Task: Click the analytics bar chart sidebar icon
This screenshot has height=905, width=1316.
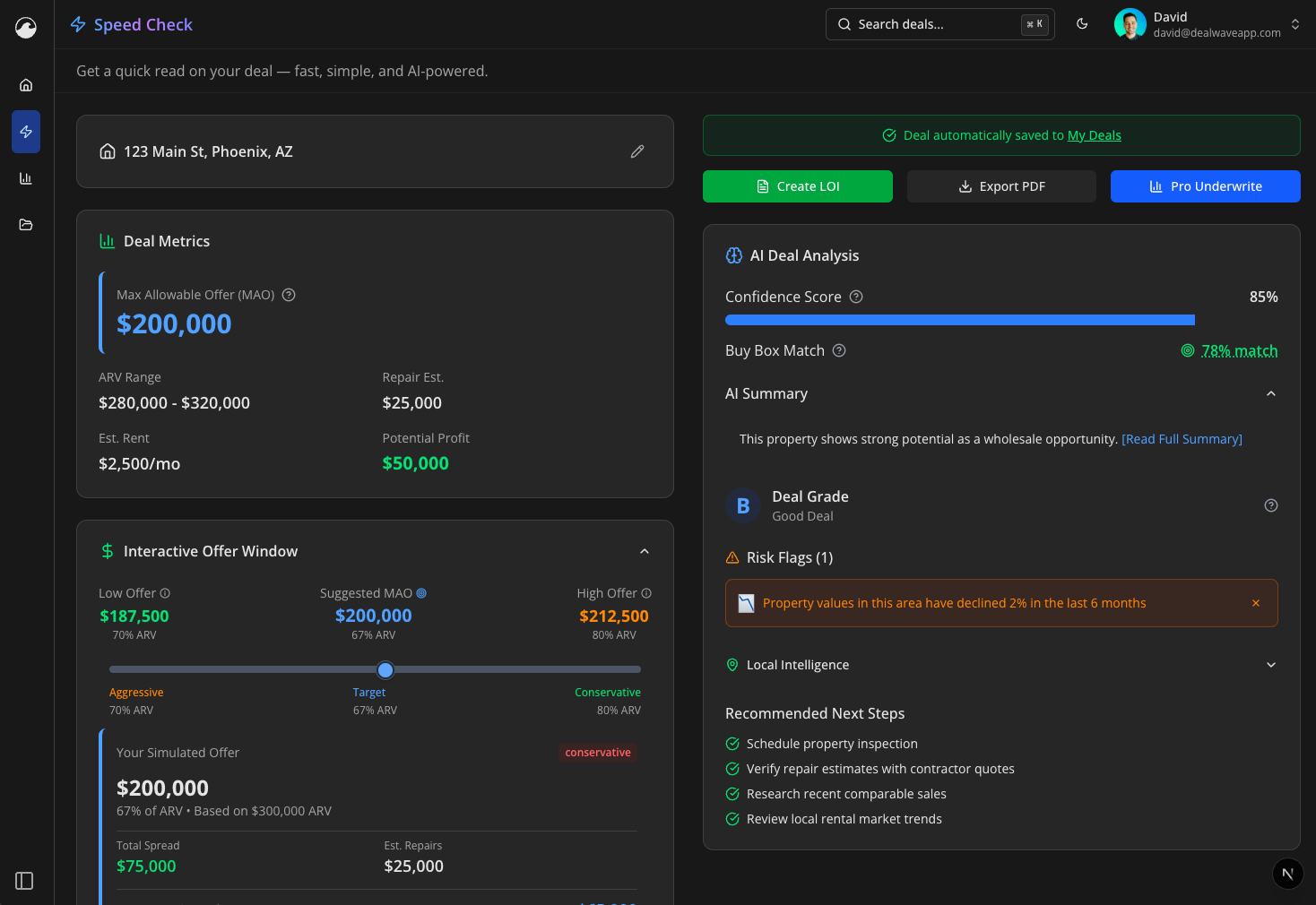Action: pyautogui.click(x=26, y=178)
